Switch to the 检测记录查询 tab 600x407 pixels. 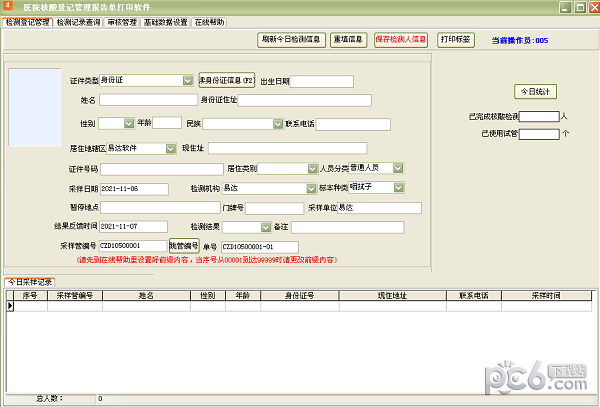point(78,21)
